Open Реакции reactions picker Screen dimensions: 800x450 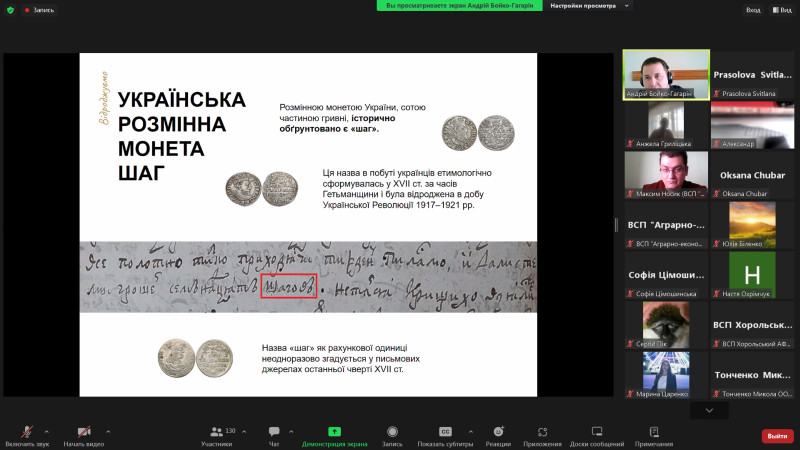498,434
